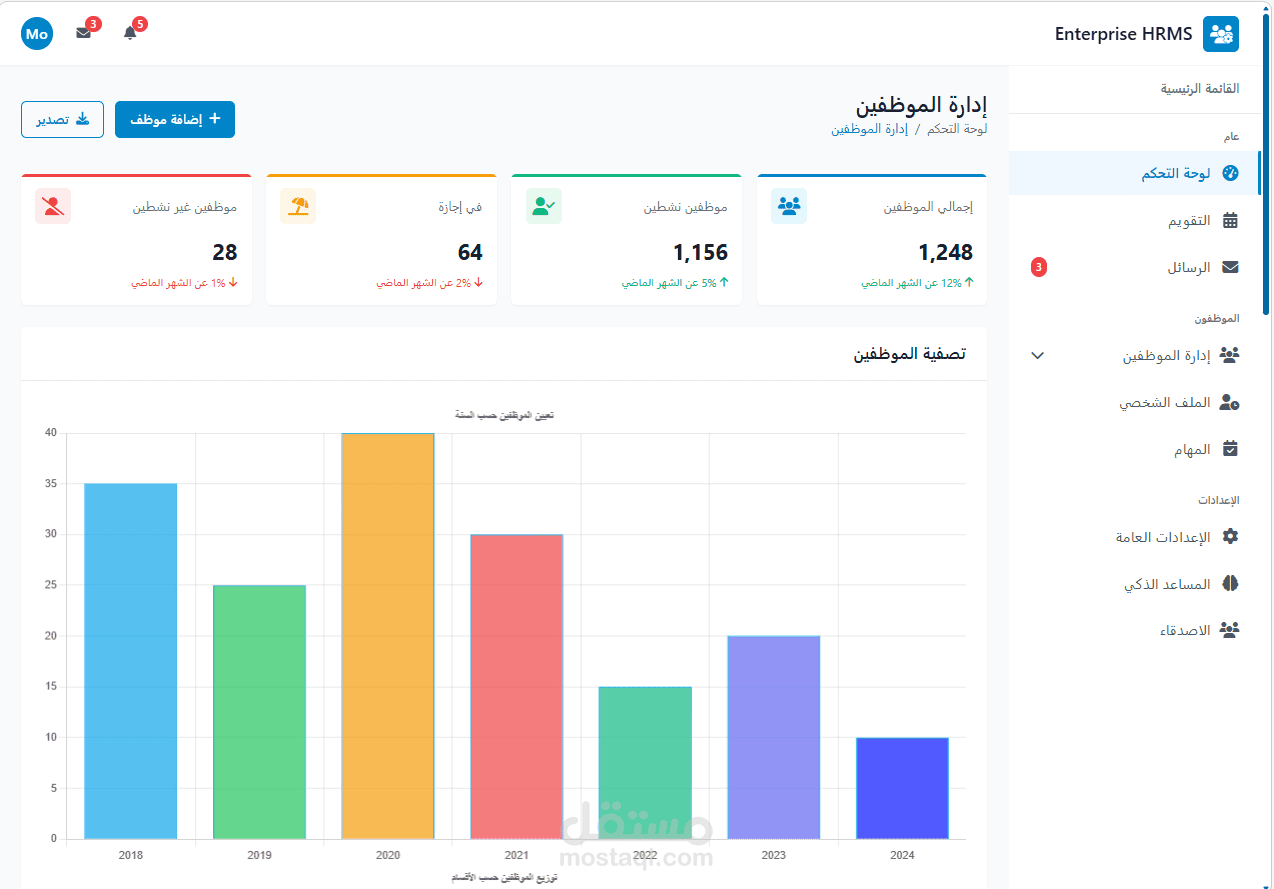Click the 5% monthly change text
The height and width of the screenshot is (889, 1274).
[675, 283]
